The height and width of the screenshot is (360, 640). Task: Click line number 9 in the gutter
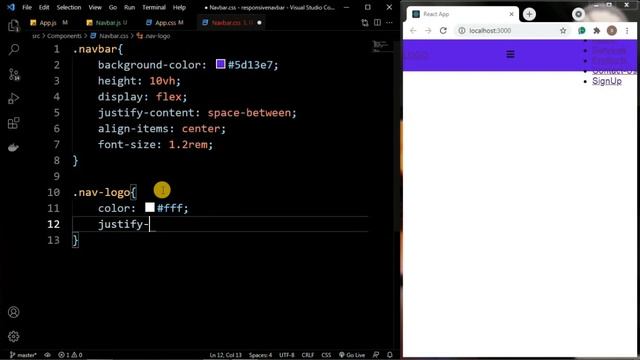56,176
